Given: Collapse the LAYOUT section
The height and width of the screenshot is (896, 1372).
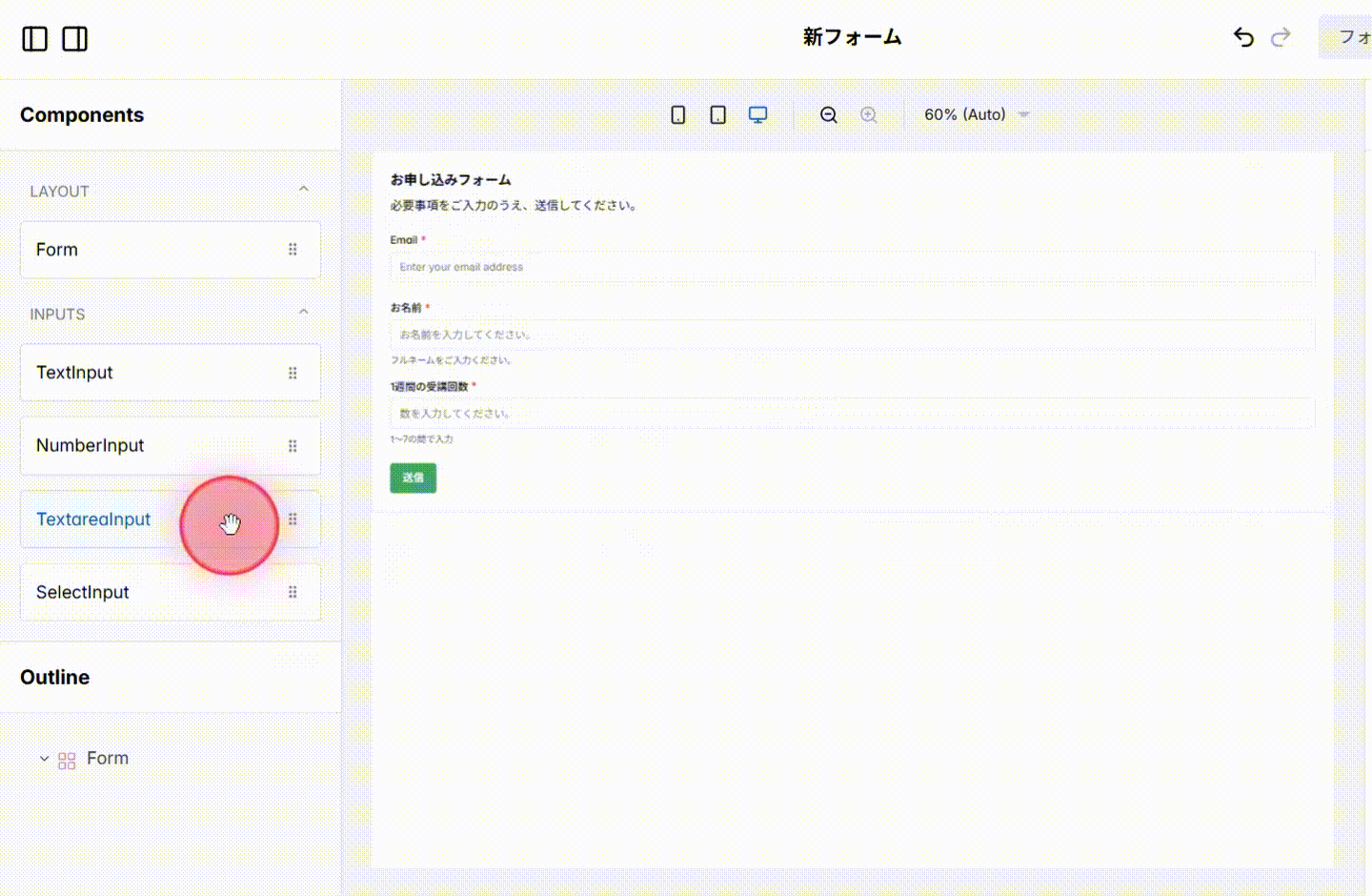Looking at the screenshot, I should 303,189.
